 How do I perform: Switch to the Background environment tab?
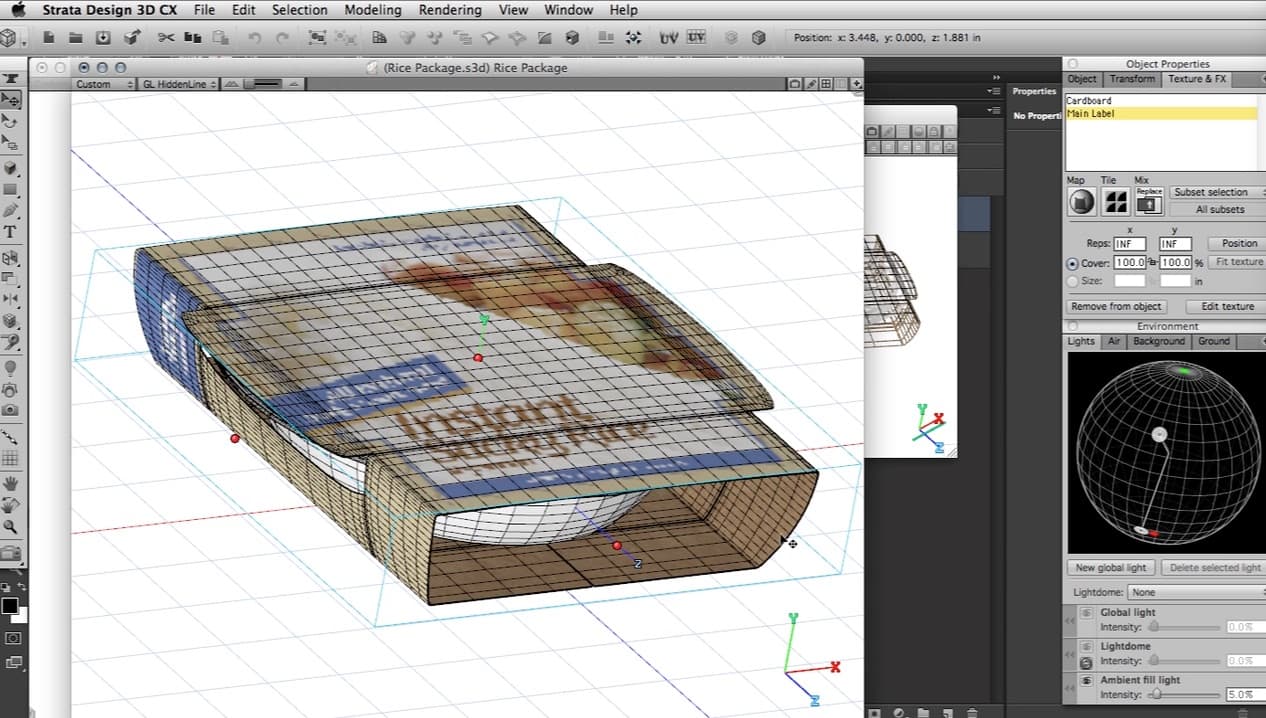pos(1159,341)
